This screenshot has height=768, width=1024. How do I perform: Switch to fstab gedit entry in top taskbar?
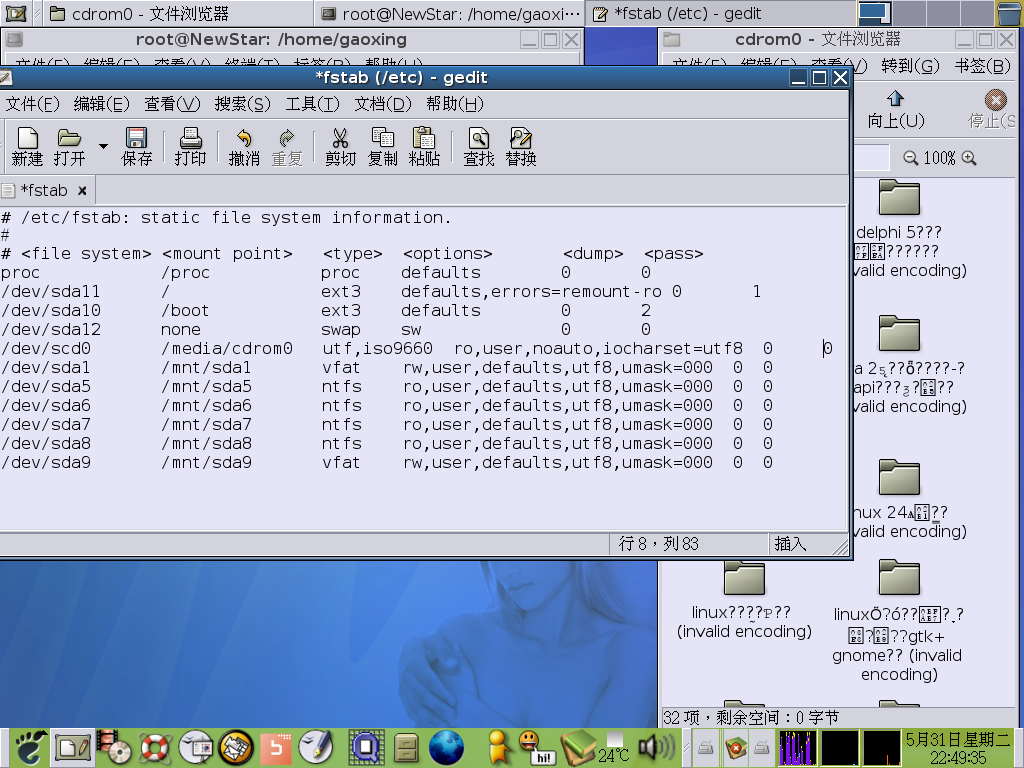click(720, 13)
